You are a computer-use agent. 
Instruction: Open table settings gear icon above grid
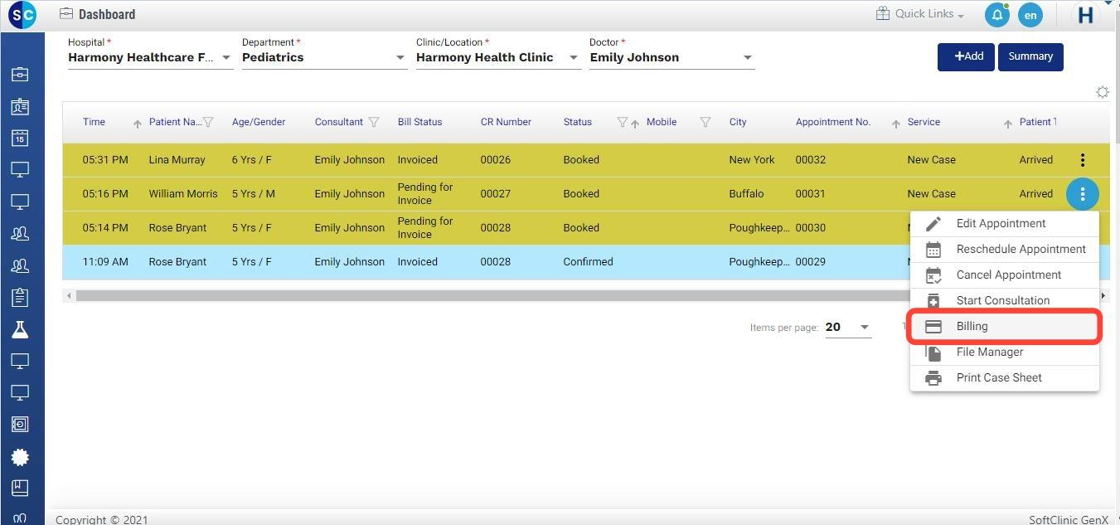point(1102,92)
